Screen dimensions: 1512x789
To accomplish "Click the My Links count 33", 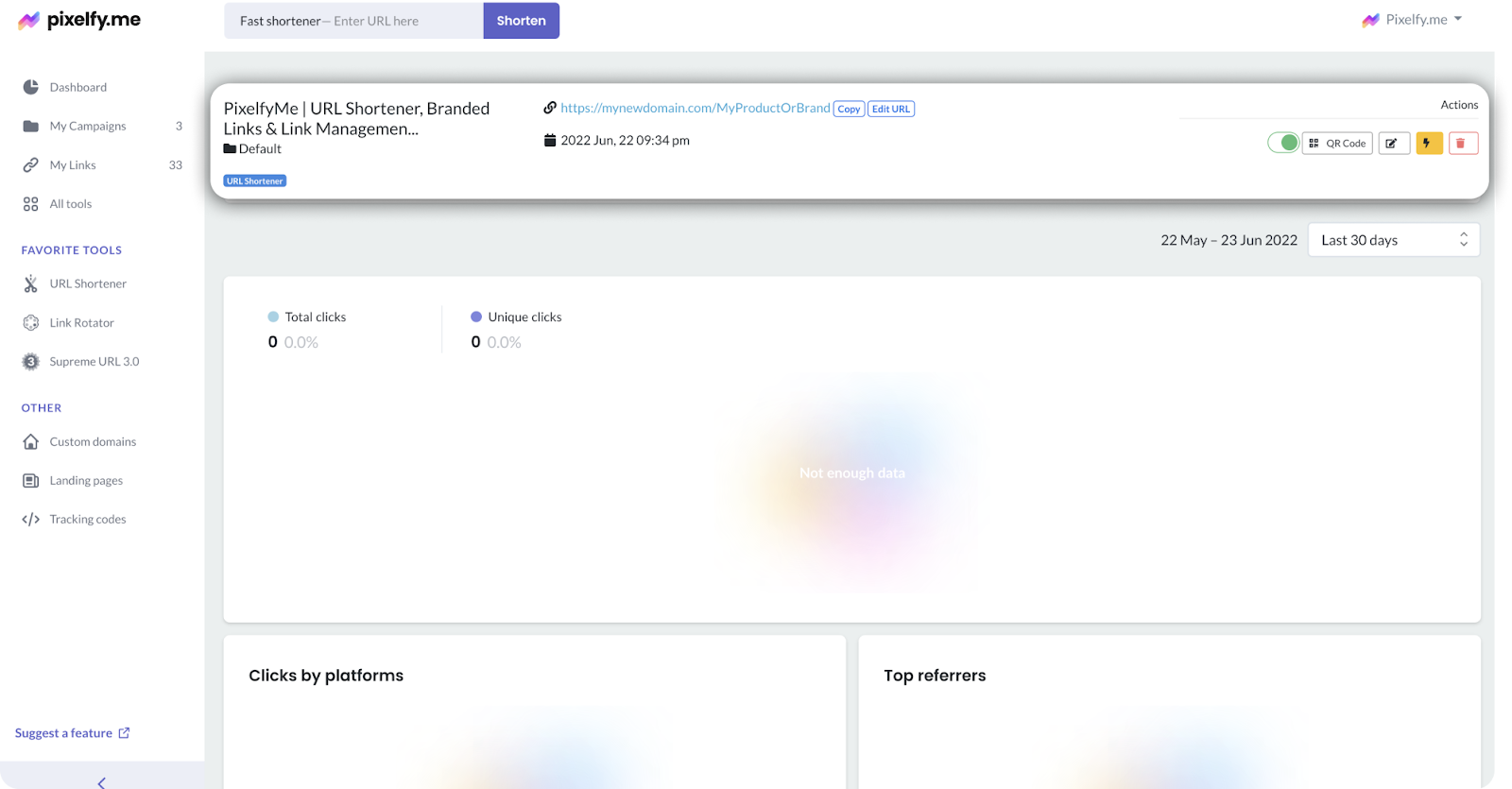I will point(176,164).
